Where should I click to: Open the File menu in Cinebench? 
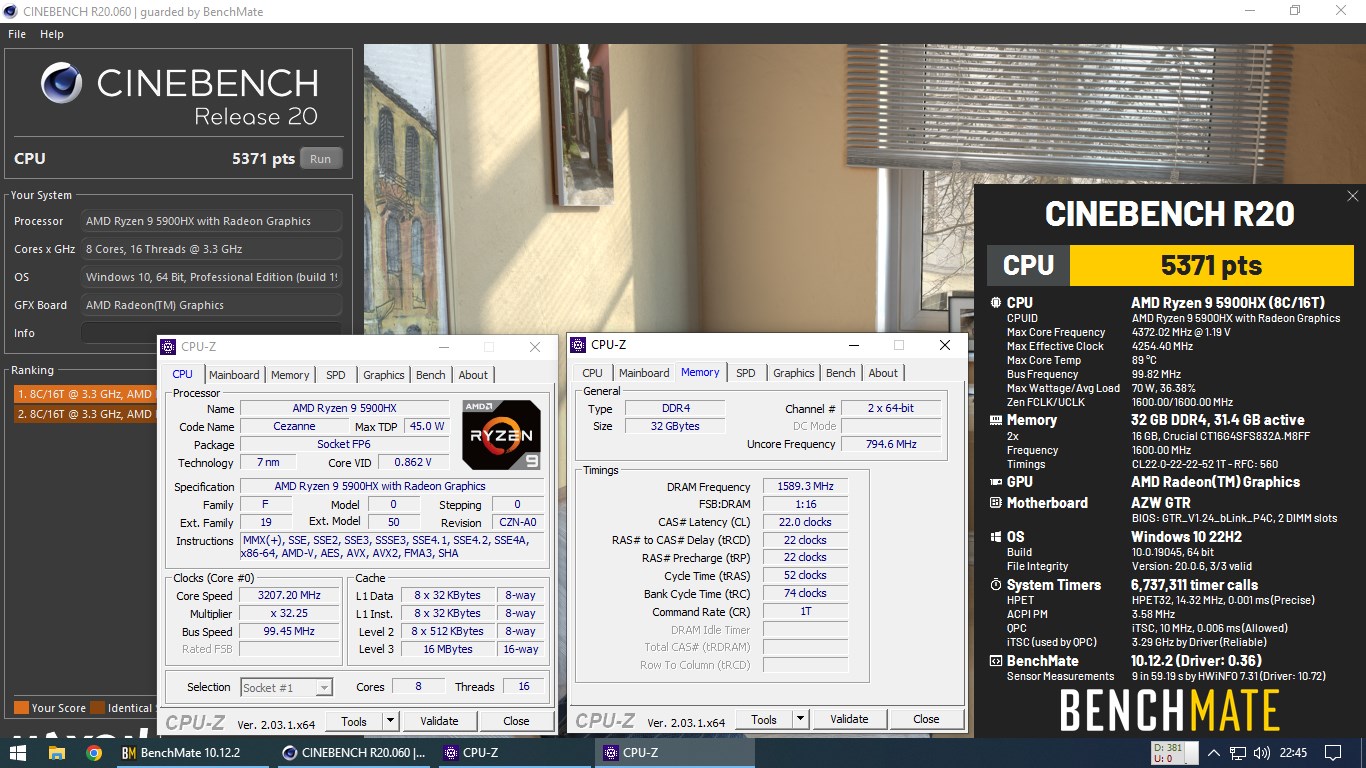point(17,34)
